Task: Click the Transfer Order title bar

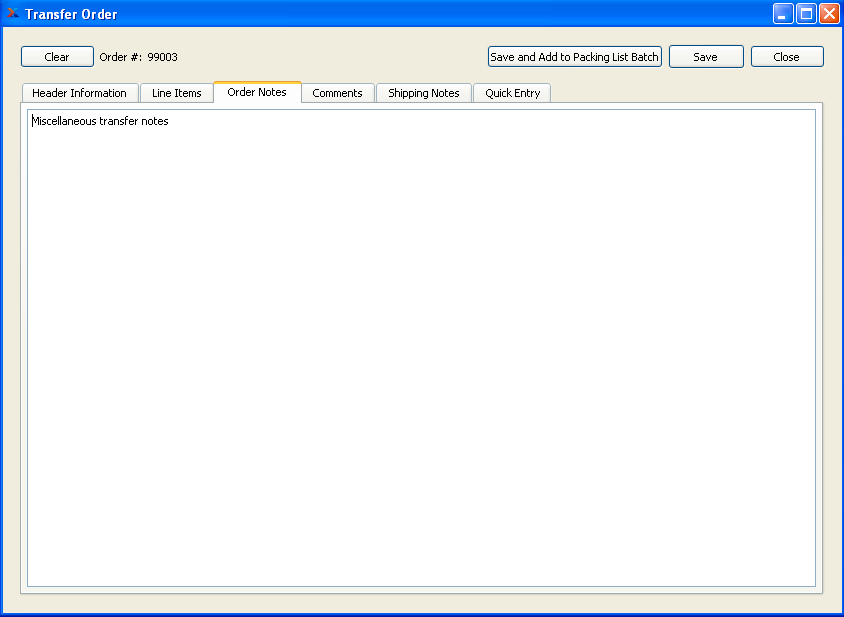Action: tap(400, 13)
